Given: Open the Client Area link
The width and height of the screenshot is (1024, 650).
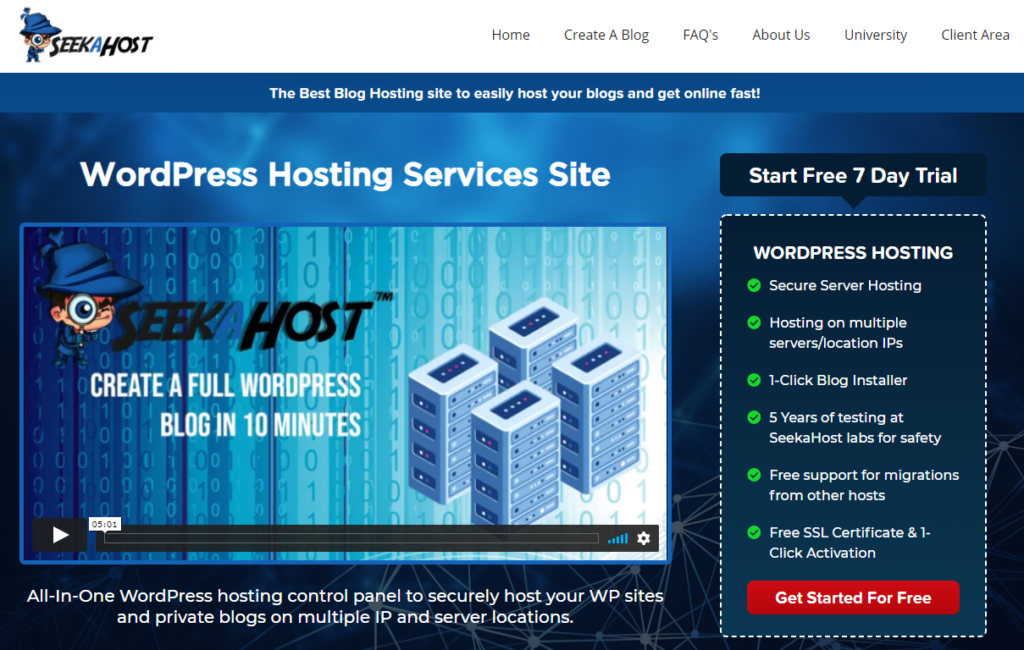Looking at the screenshot, I should coord(975,35).
